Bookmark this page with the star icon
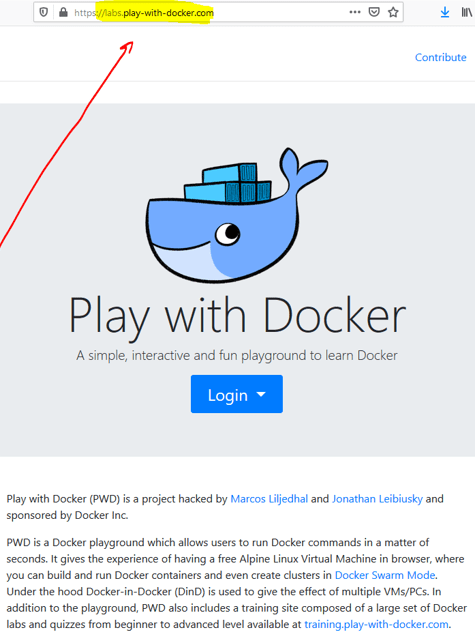The width and height of the screenshot is (475, 643). (x=393, y=12)
